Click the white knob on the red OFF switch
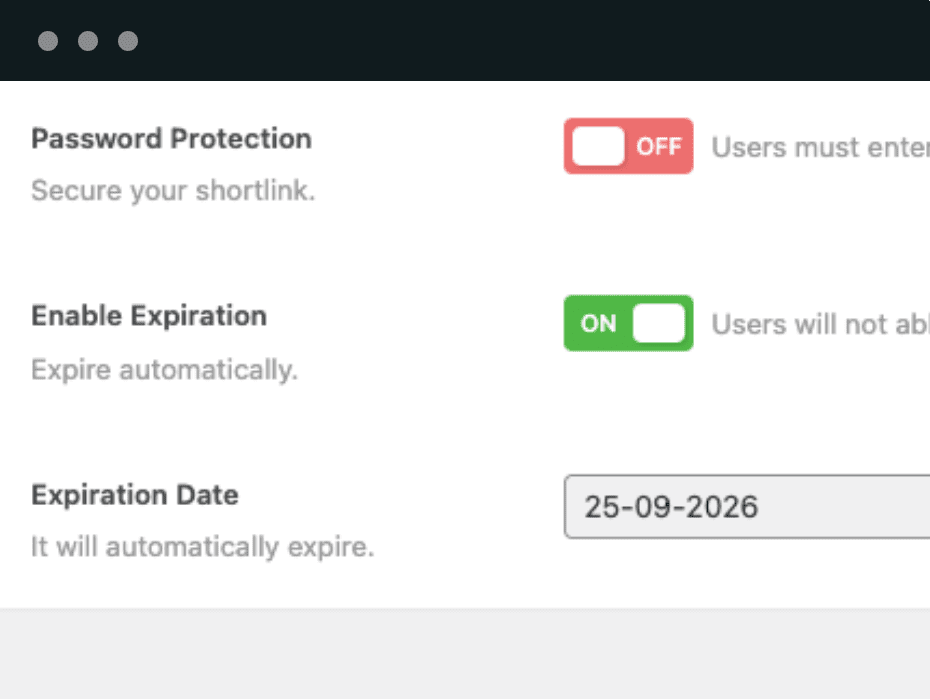930x700 pixels. click(x=598, y=147)
